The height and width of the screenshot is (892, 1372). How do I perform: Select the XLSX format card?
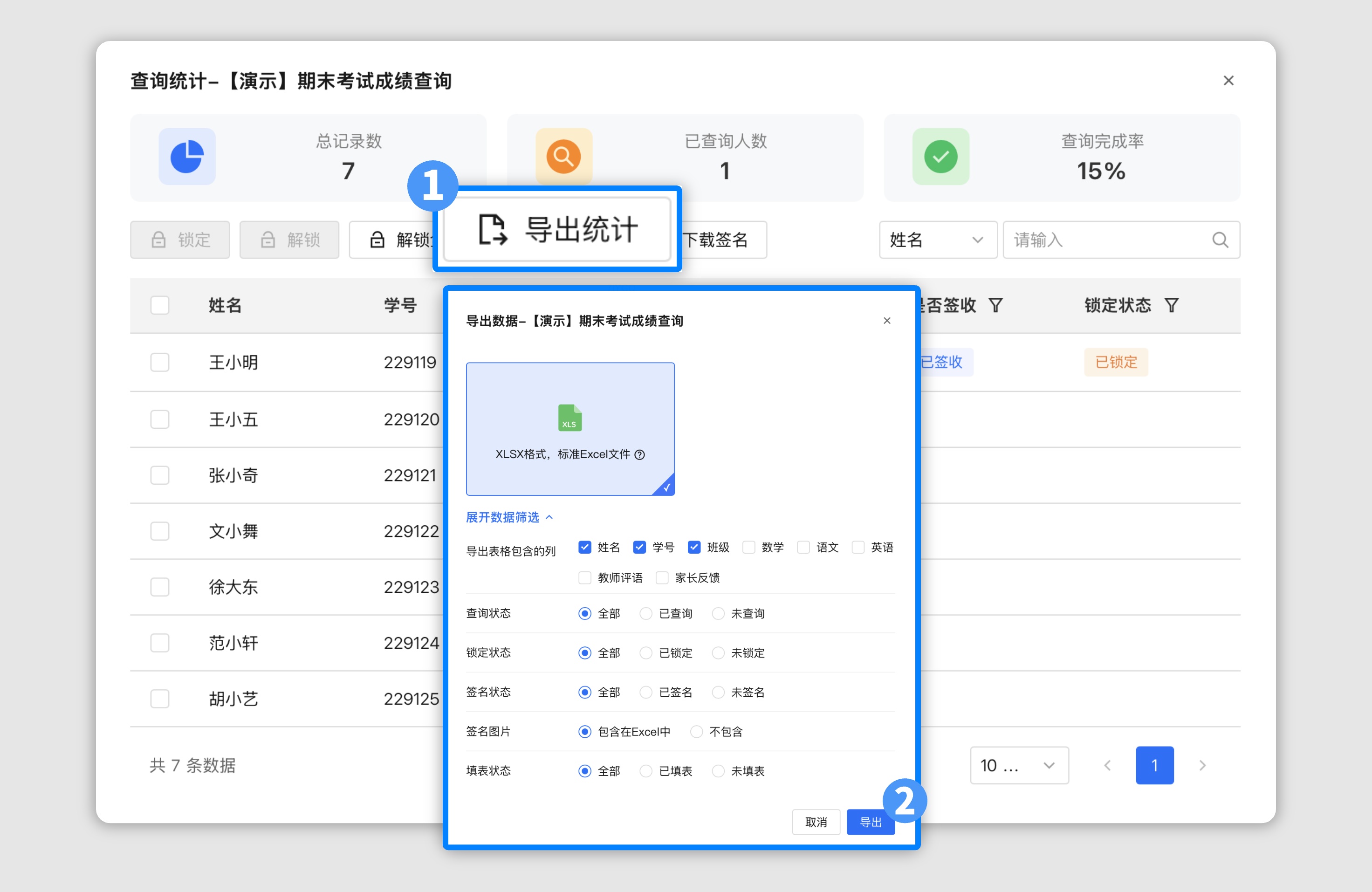570,428
